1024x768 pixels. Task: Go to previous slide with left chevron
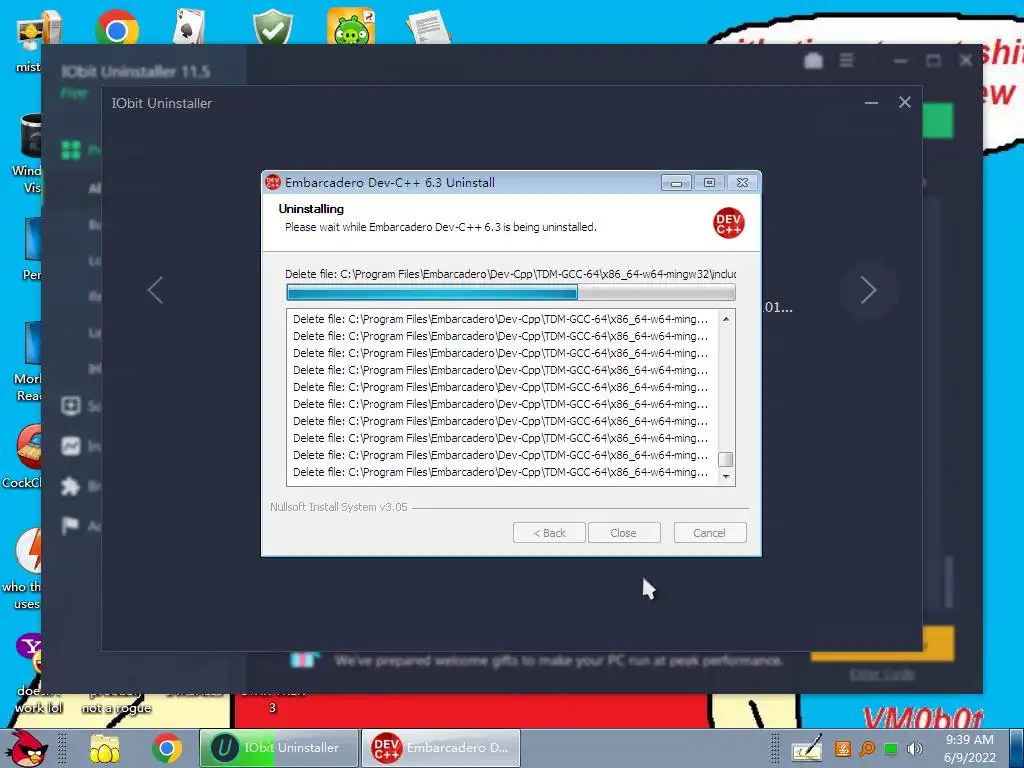tap(155, 290)
